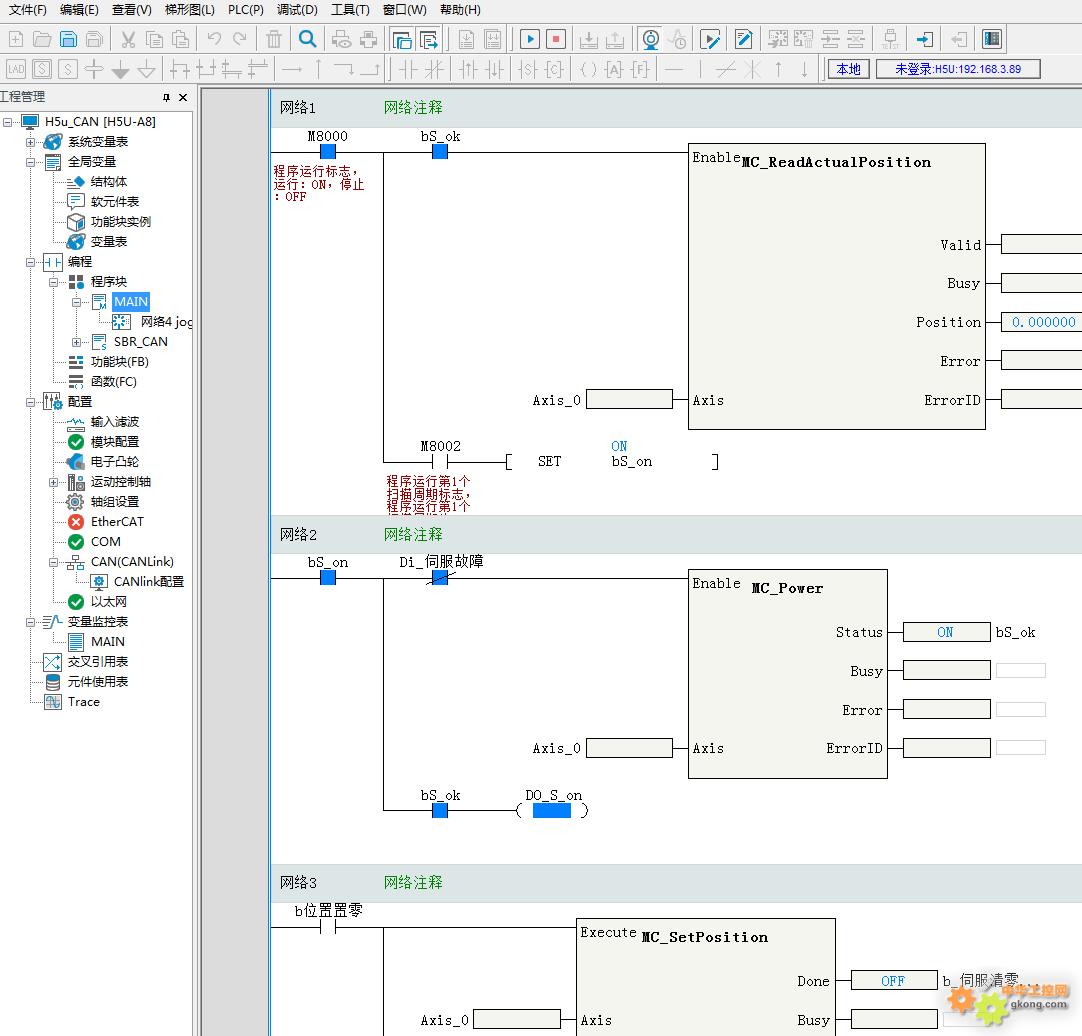
Task: Open the 工具(T) menu
Action: pos(350,10)
